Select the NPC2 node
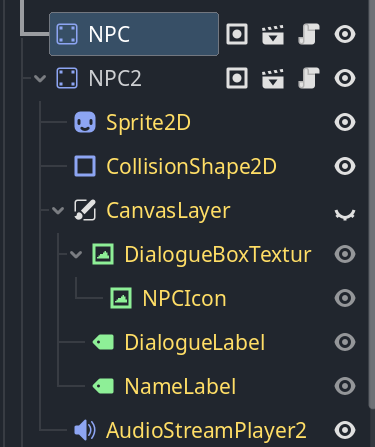The height and width of the screenshot is (447, 375). (x=115, y=78)
